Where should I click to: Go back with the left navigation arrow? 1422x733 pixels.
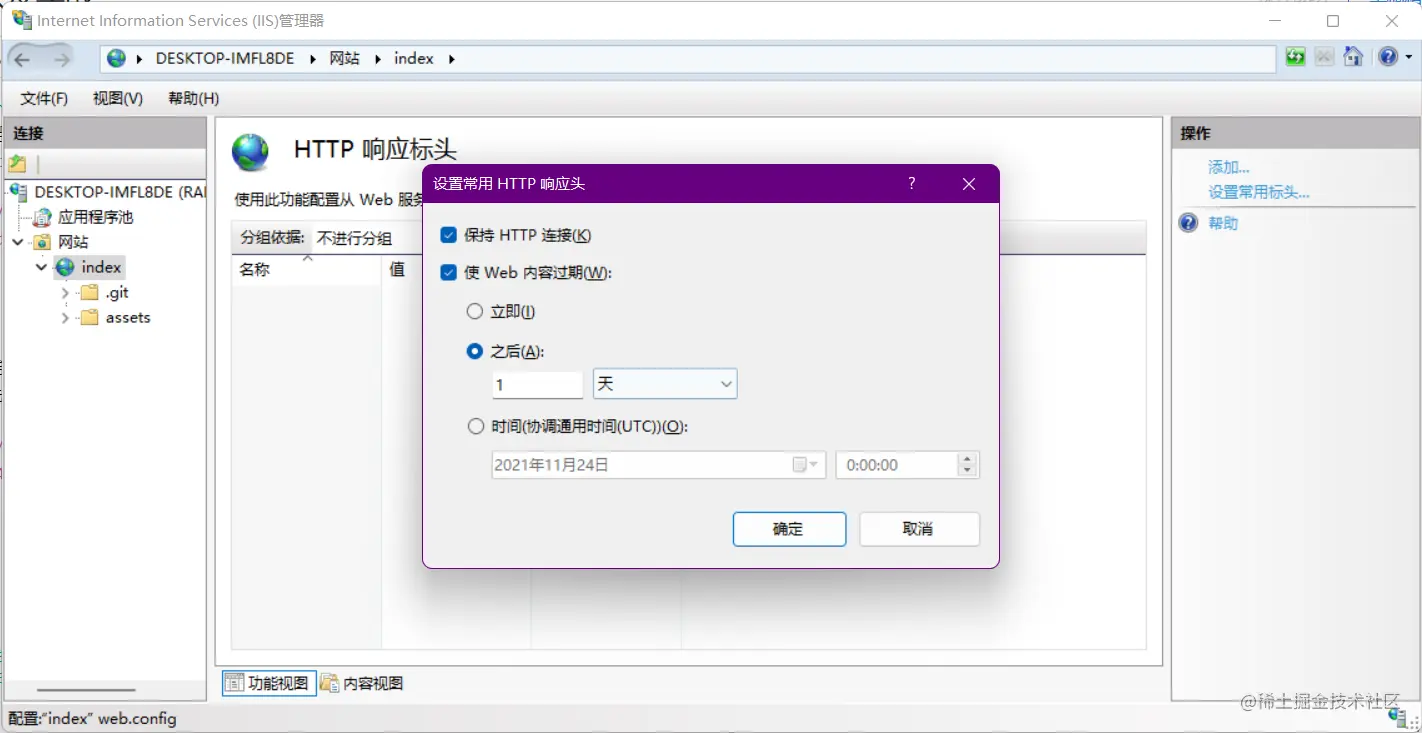[22, 59]
